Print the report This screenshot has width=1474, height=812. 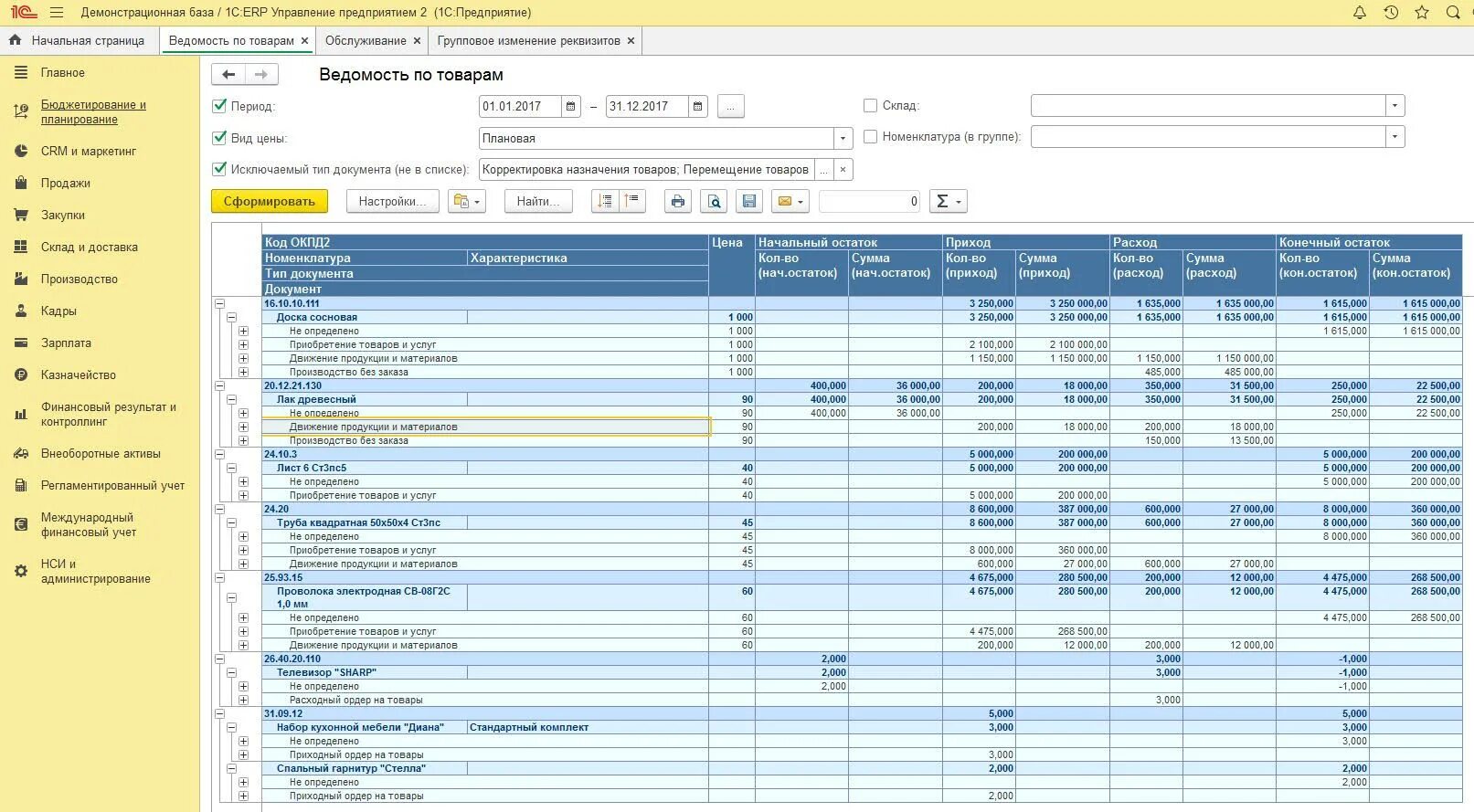[x=677, y=201]
